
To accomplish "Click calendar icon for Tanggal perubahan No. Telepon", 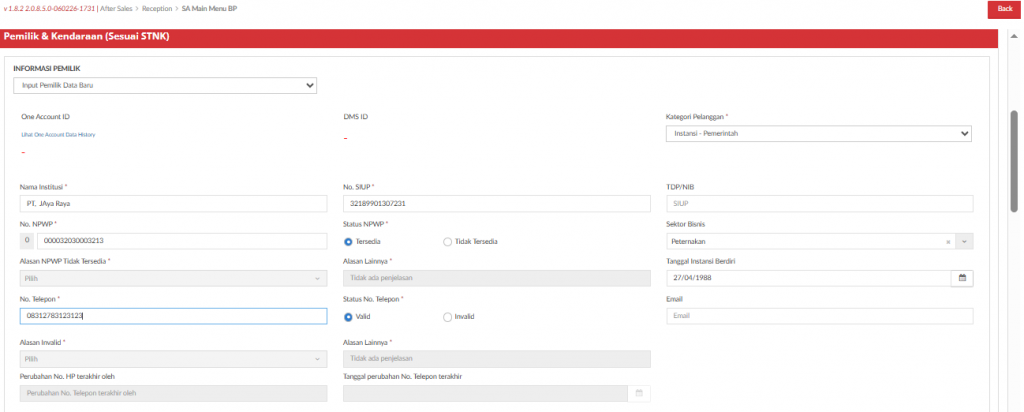I will [639, 393].
